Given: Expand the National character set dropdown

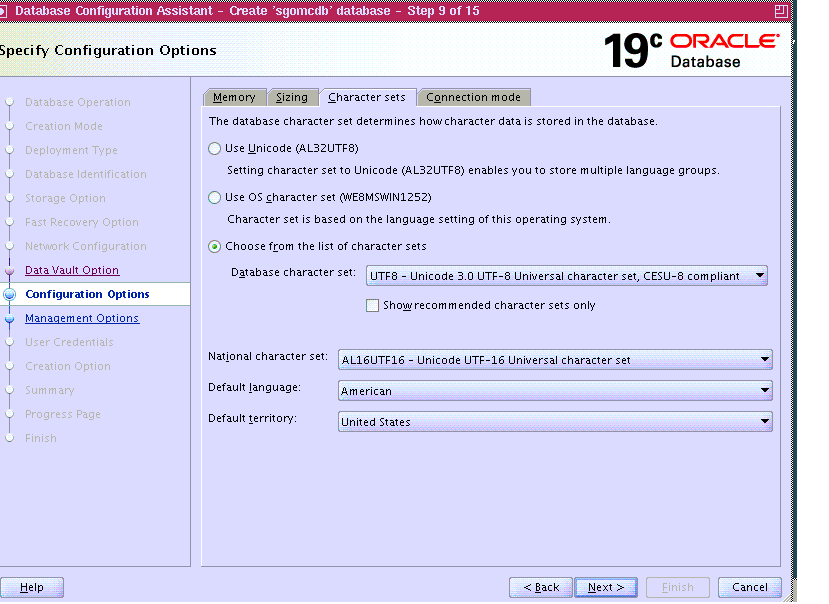Looking at the screenshot, I should click(555, 360).
